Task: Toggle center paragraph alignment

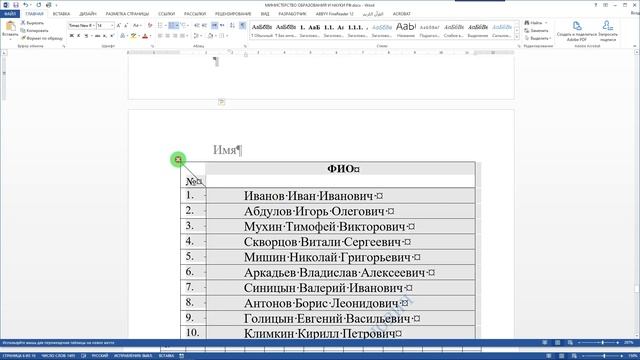Action: 167,36
